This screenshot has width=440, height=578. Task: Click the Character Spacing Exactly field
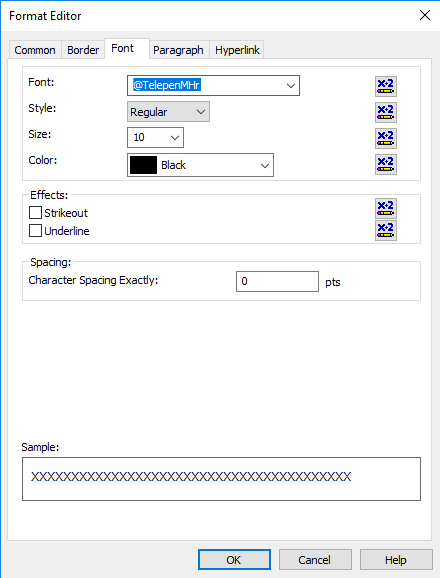[x=277, y=281]
